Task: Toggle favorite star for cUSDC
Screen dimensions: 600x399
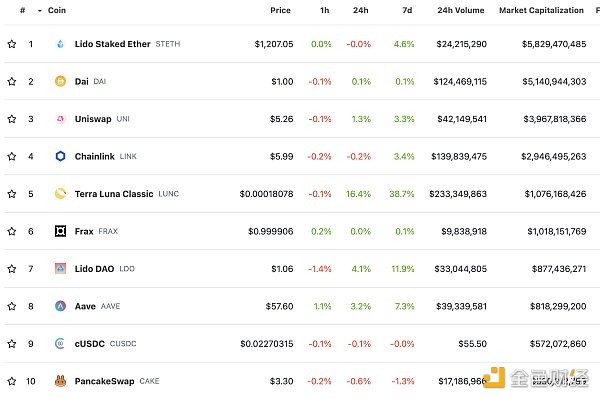Action: (x=12, y=344)
